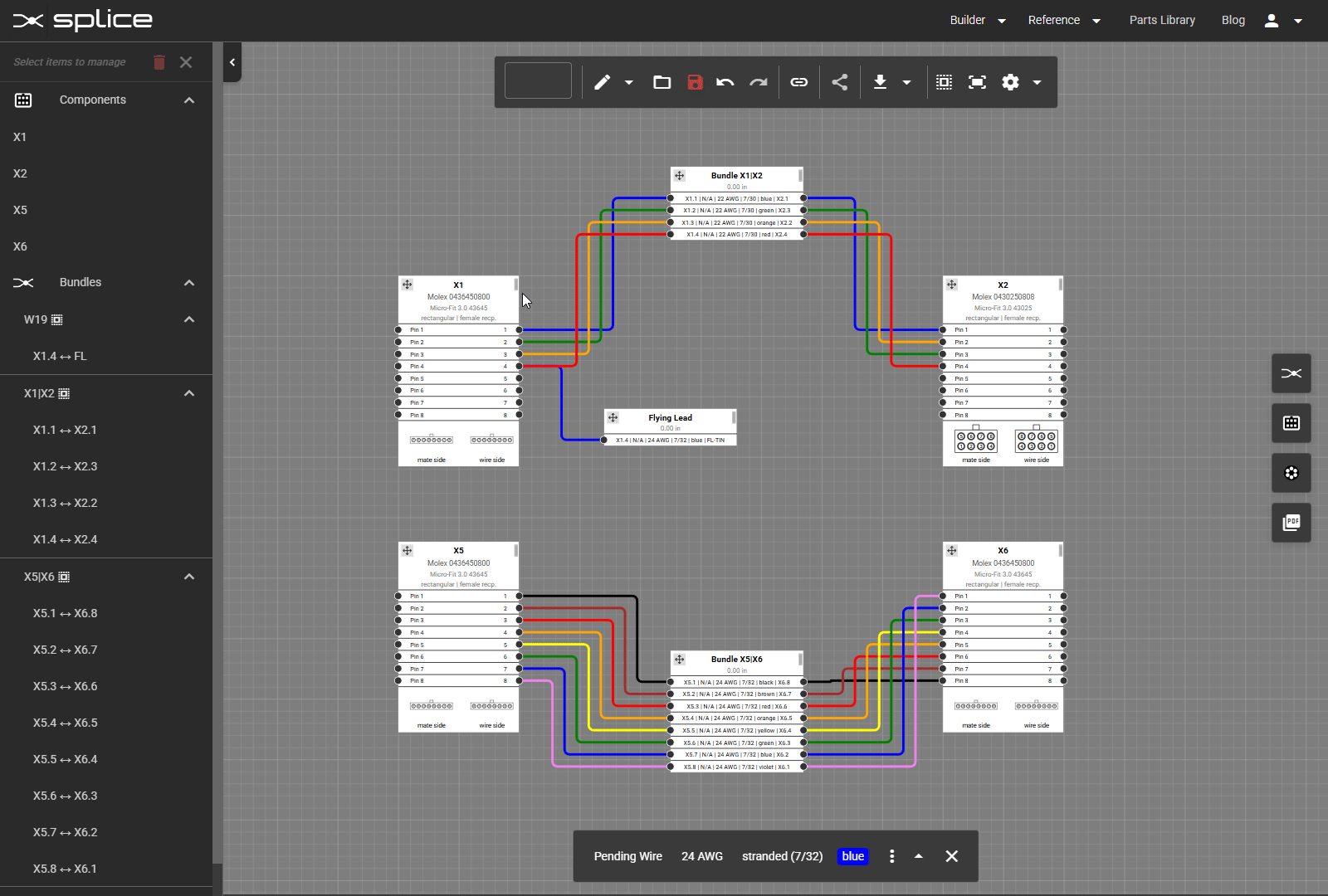Open the Builder menu
This screenshot has width=1328, height=896.
[978, 20]
